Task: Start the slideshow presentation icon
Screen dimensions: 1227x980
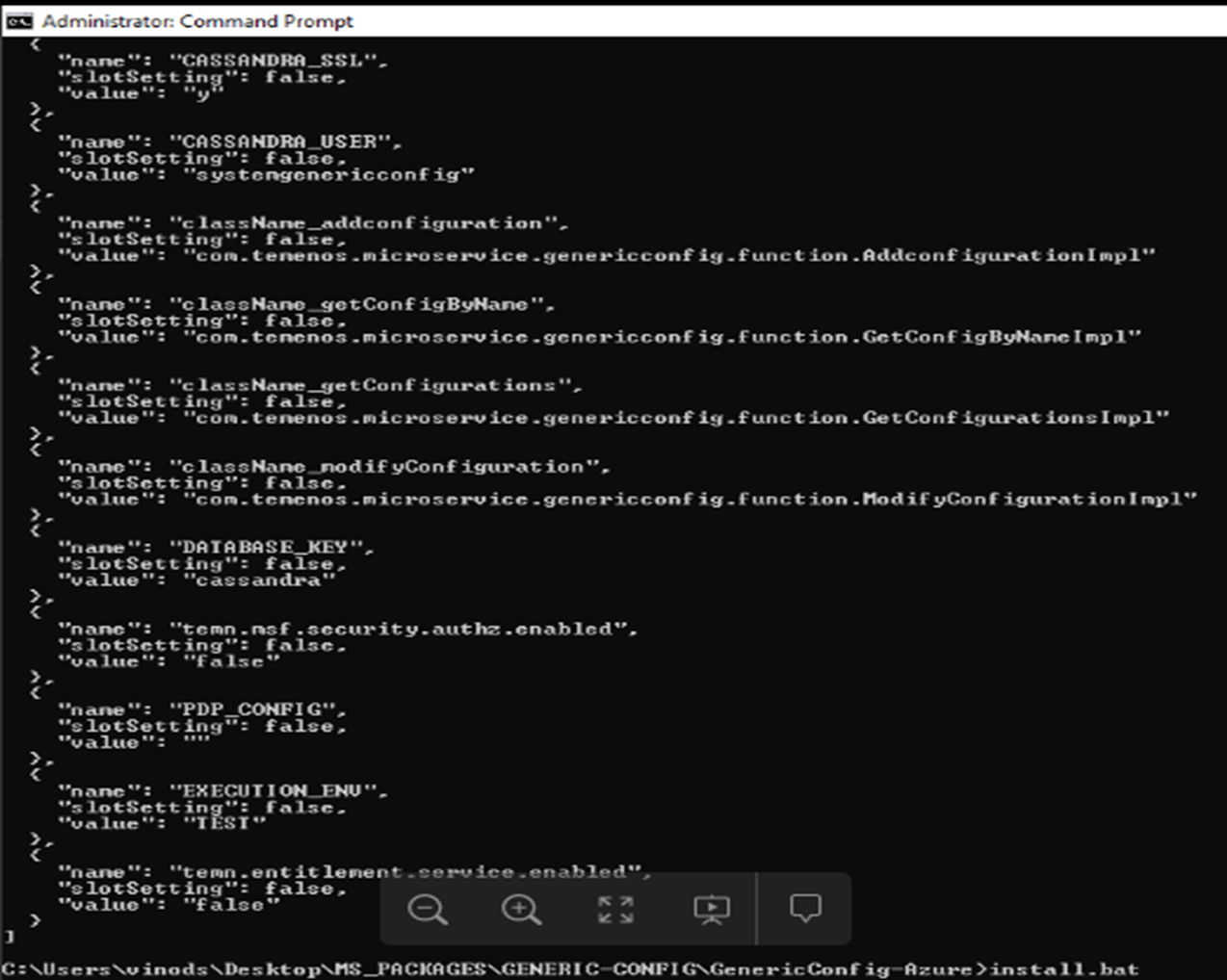Action: point(712,909)
